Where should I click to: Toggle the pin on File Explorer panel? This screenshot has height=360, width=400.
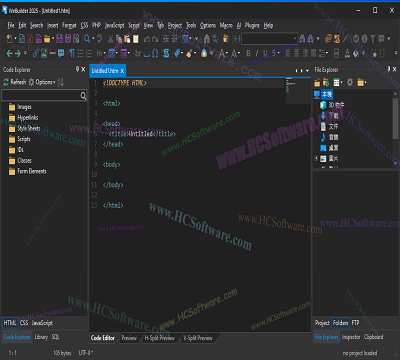coord(389,69)
